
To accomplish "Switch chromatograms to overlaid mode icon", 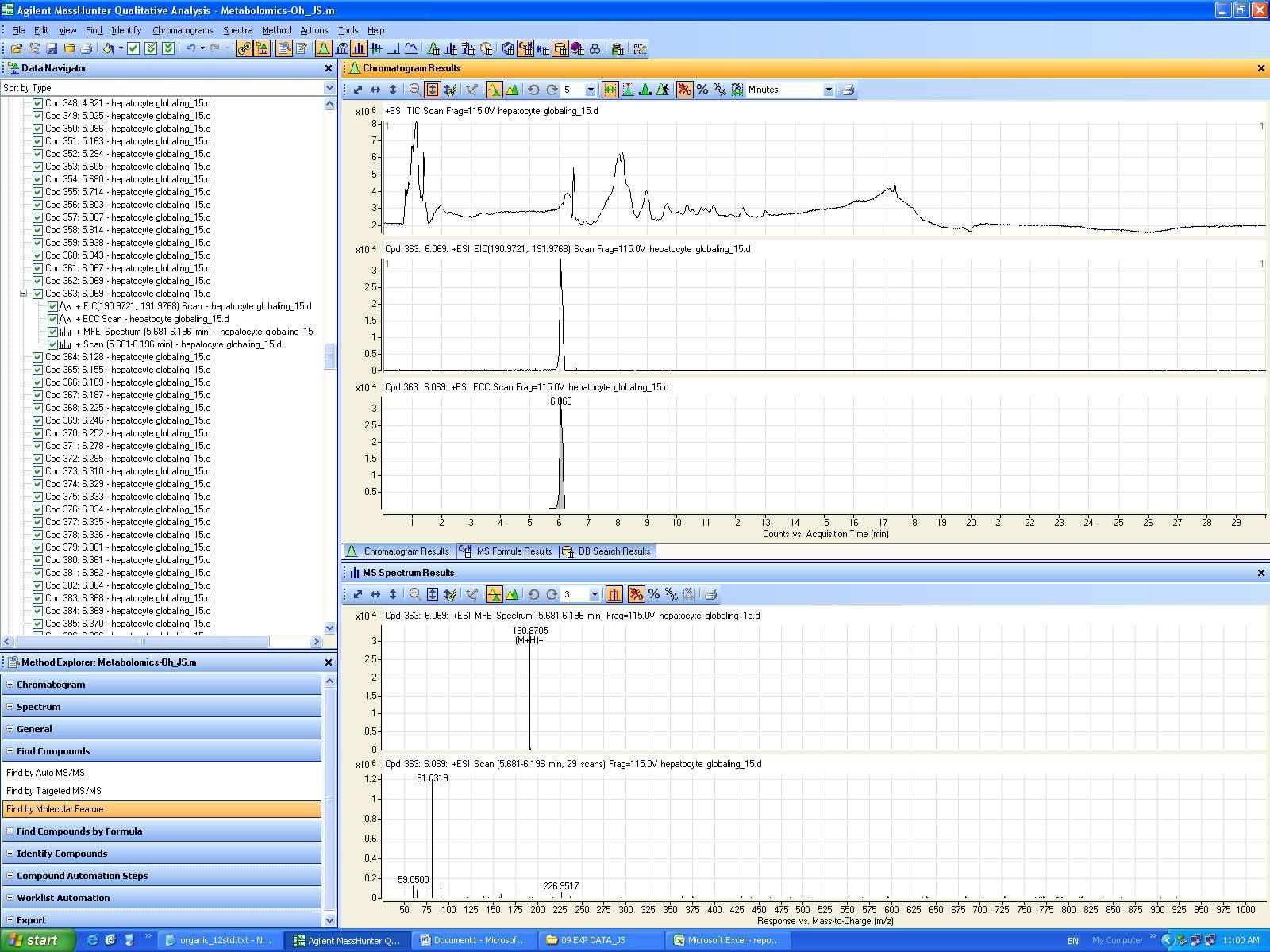I will (512, 90).
